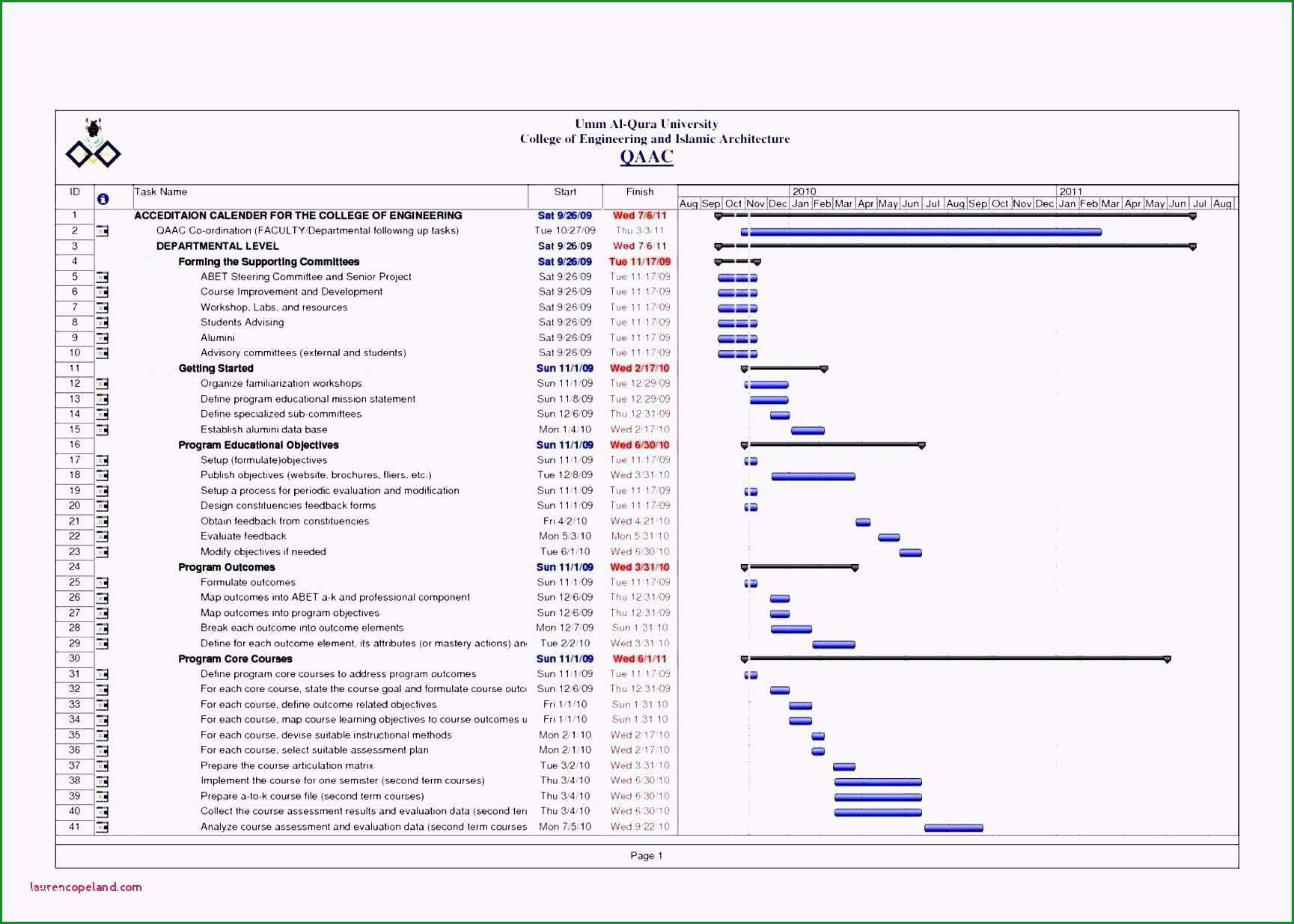
Task: Click indicator icon beside Students Advising
Action: (102, 323)
